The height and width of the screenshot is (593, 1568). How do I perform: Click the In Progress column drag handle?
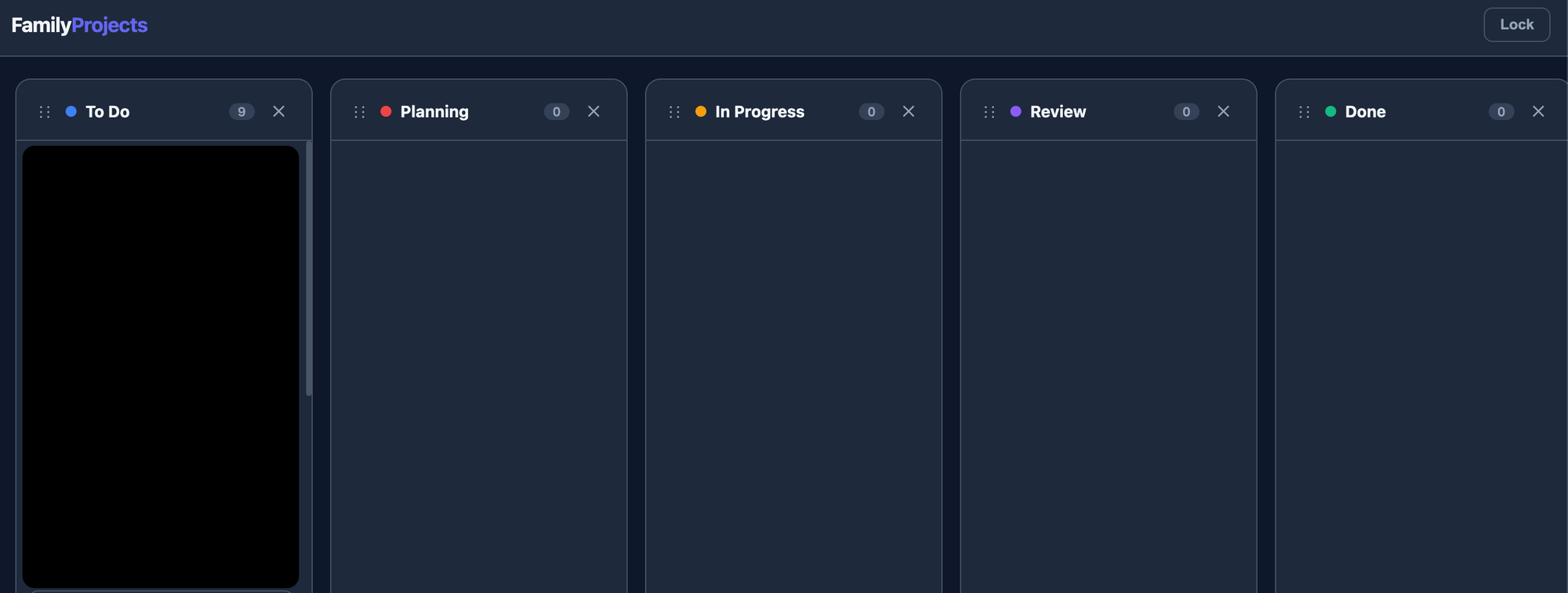tap(674, 112)
